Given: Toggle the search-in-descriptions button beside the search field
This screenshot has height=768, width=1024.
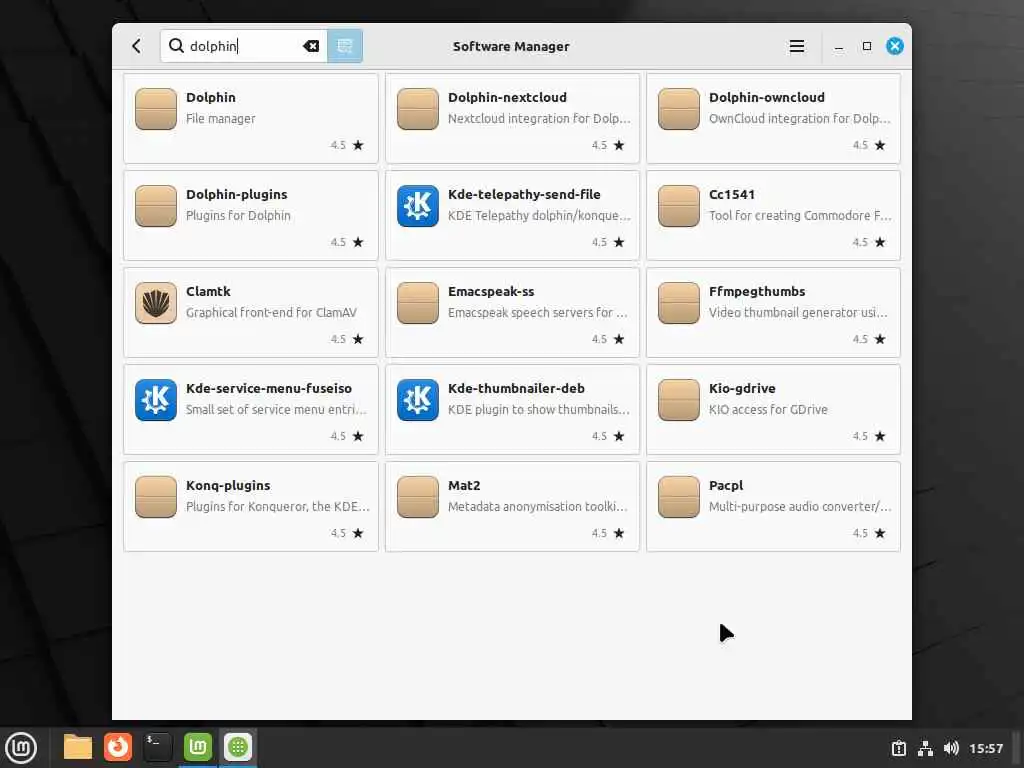Looking at the screenshot, I should (x=345, y=46).
